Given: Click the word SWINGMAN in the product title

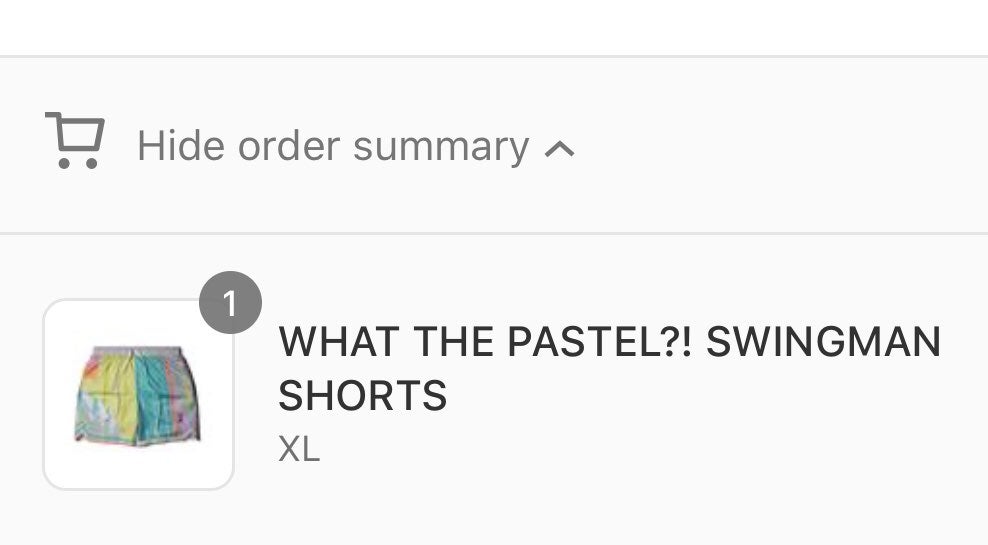Looking at the screenshot, I should (824, 341).
